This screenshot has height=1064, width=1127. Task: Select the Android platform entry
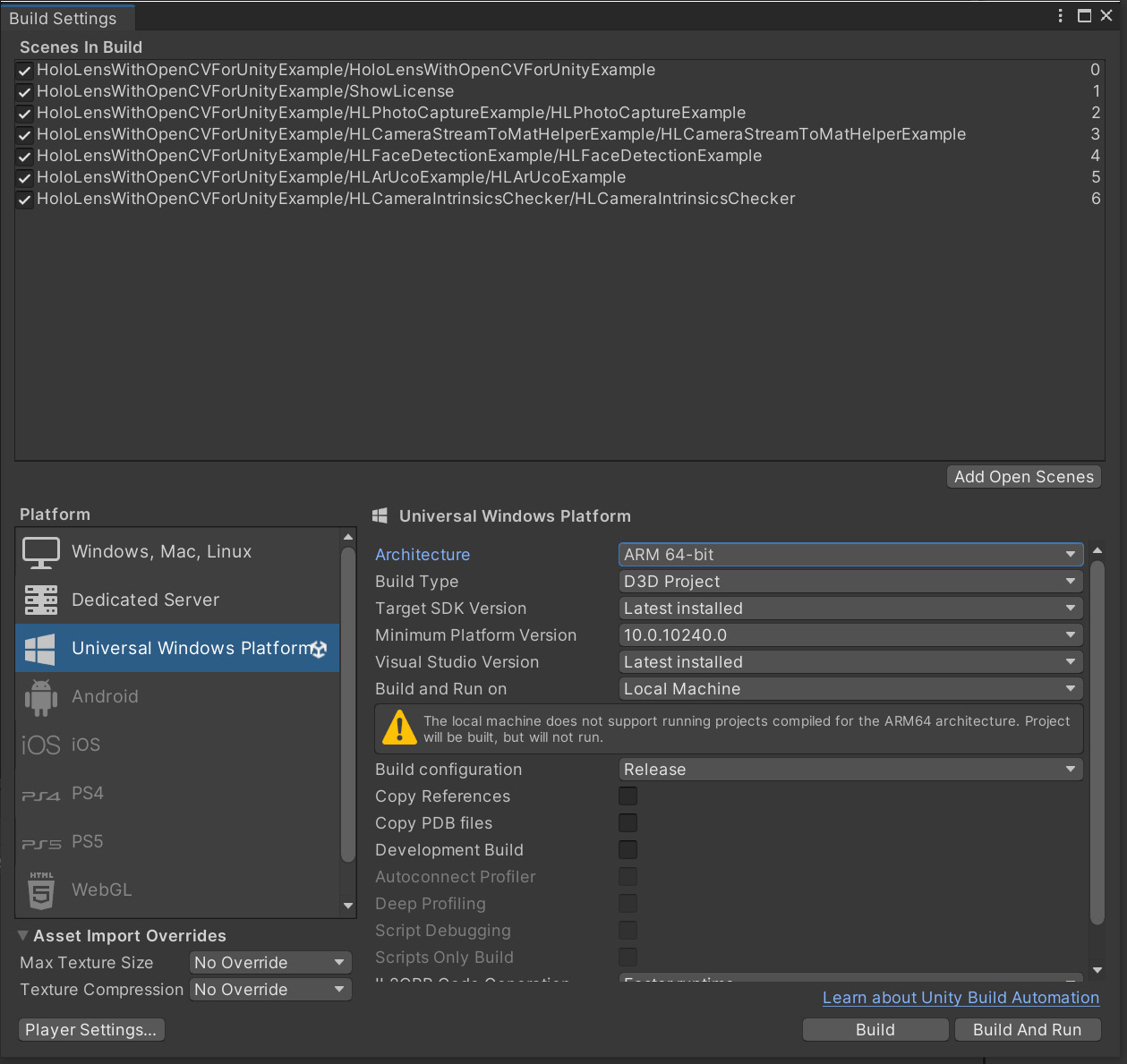(177, 696)
